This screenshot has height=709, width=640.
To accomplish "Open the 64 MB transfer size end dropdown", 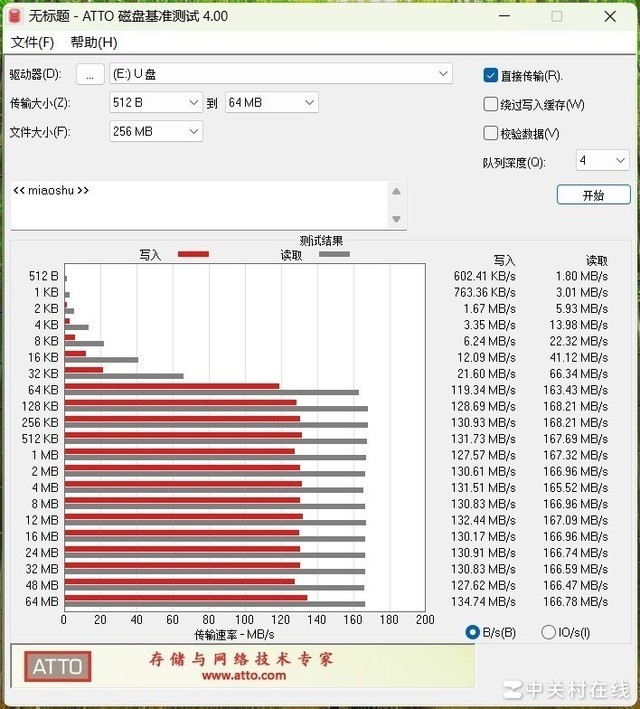I will coord(271,103).
